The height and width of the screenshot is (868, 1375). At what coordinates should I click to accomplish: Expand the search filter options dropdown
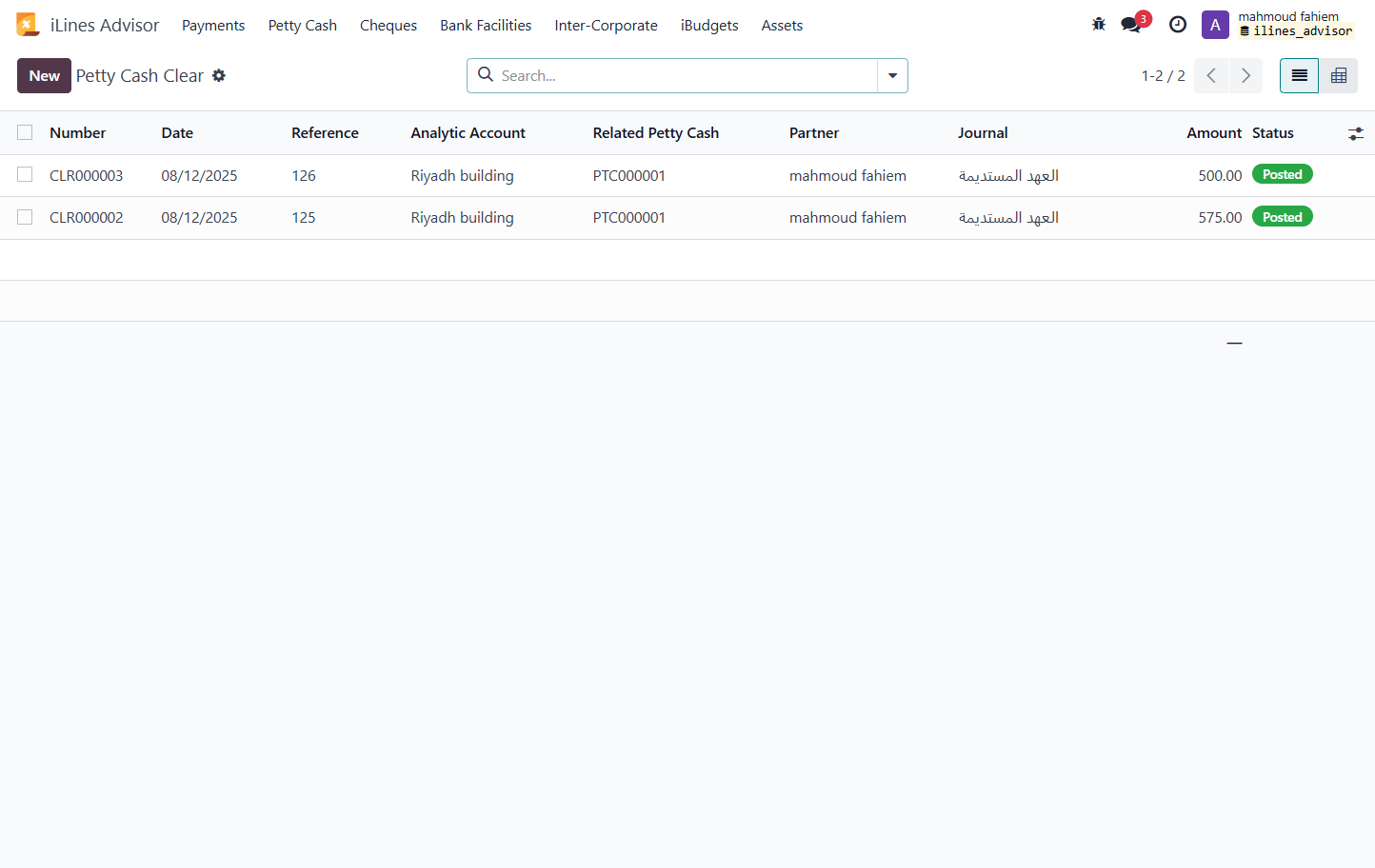point(892,75)
